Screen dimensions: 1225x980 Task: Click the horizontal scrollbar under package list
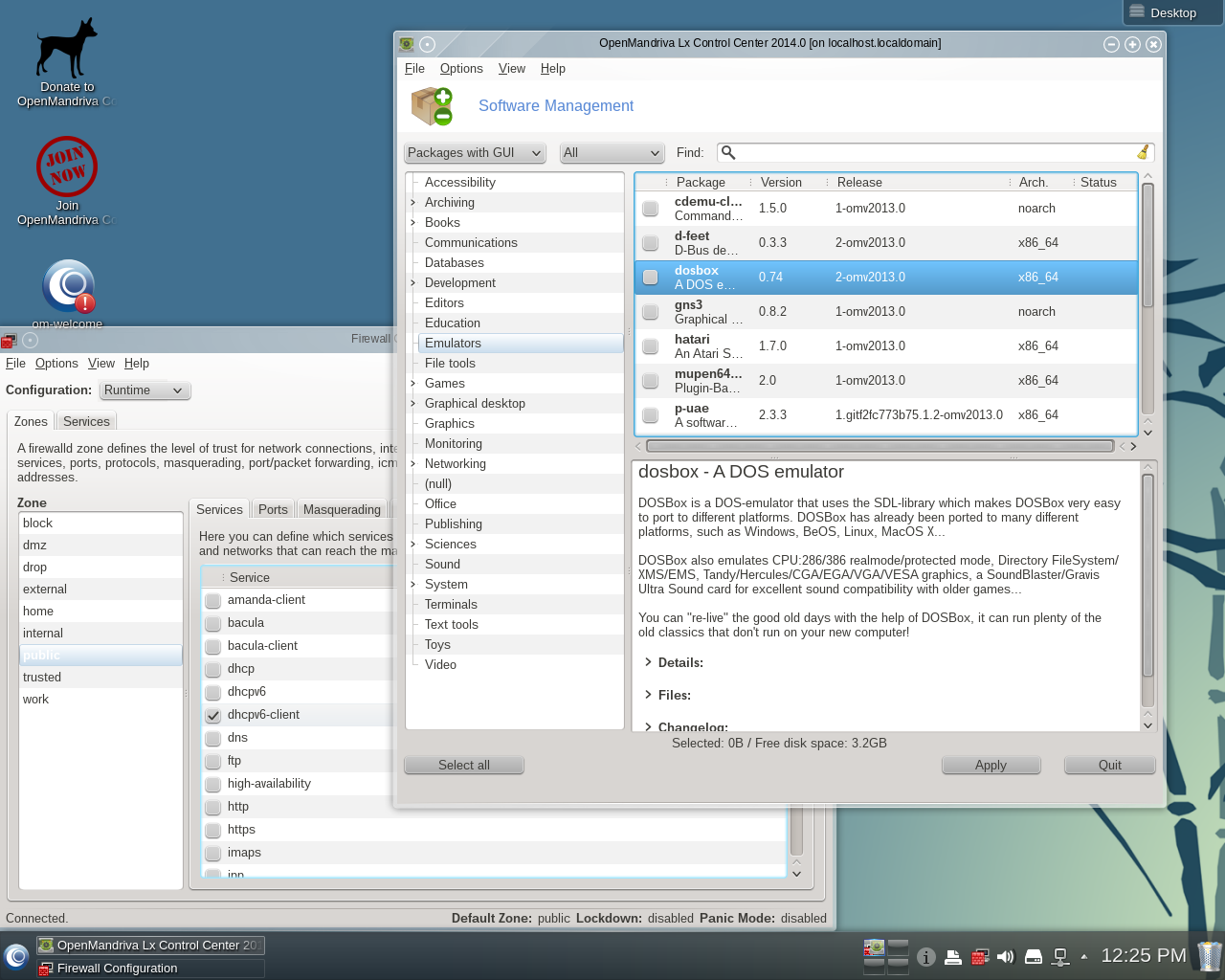[x=880, y=446]
